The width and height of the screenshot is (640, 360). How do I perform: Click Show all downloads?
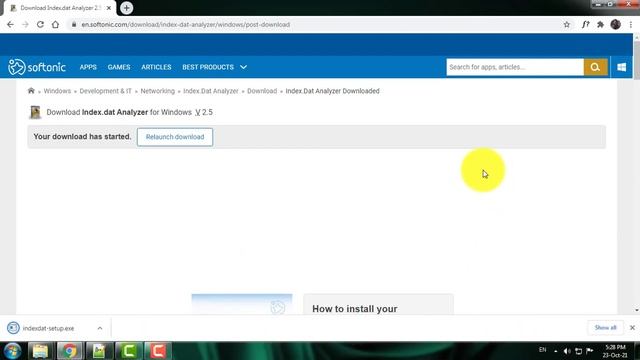coord(605,328)
